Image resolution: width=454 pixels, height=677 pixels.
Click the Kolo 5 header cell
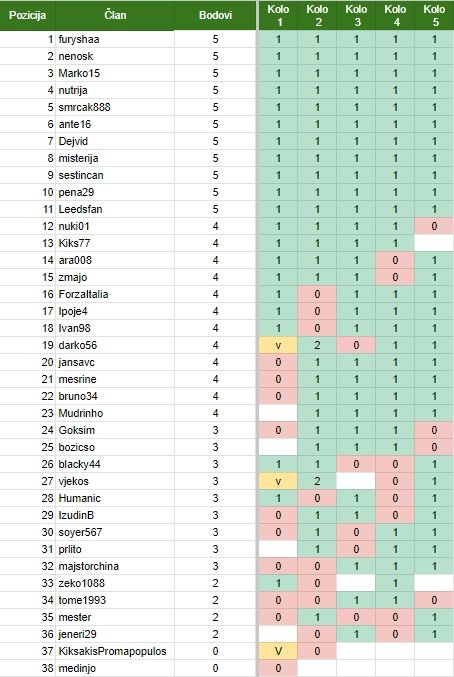pos(434,15)
